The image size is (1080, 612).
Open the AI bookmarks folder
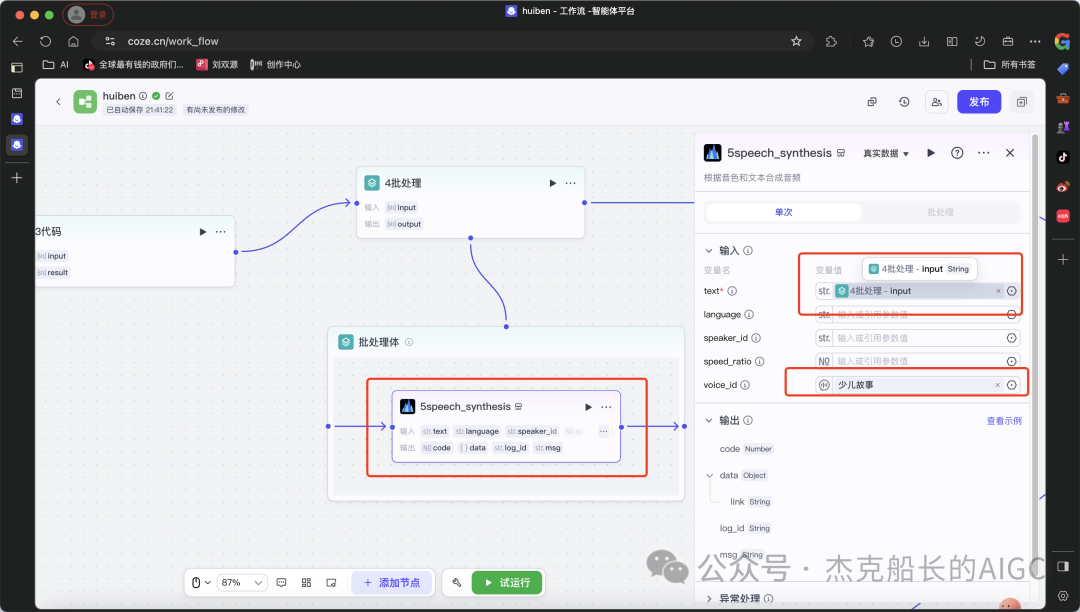(56, 65)
